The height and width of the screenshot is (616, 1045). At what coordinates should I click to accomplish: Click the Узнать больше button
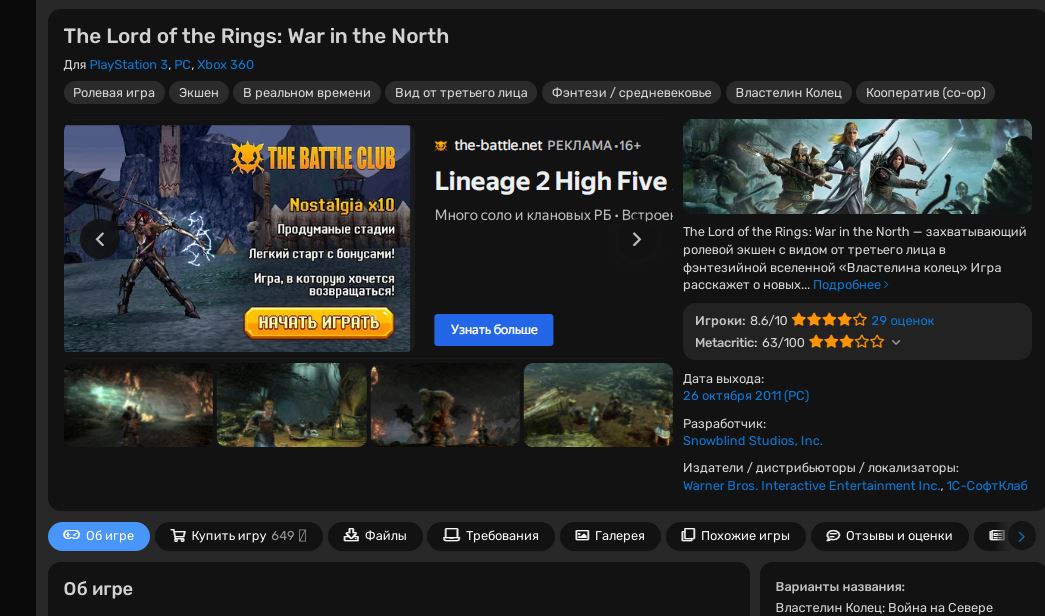click(494, 330)
